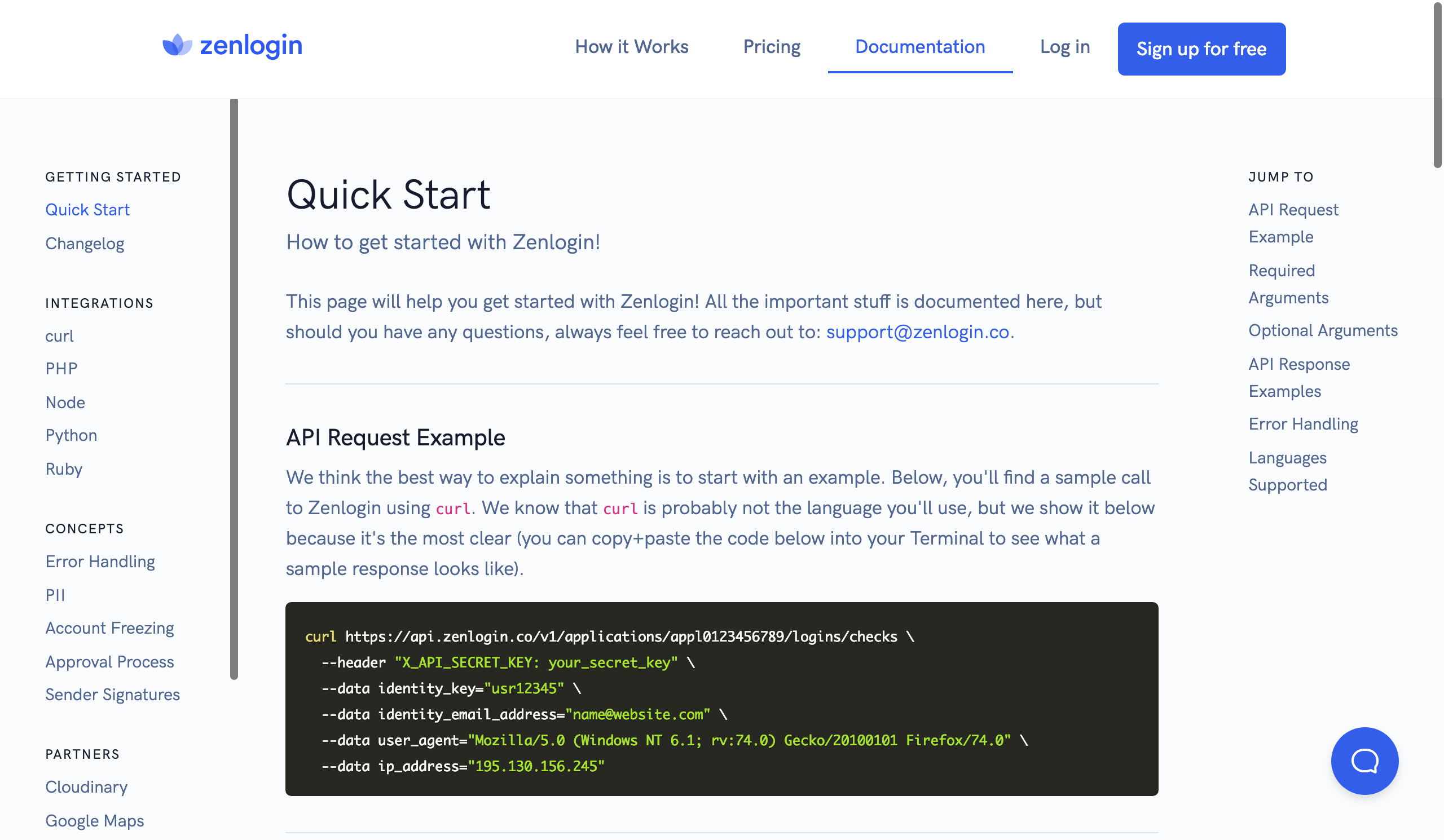The height and width of the screenshot is (840, 1444).
Task: Click the subtitle How to get started with Zenlogin
Action: (x=443, y=242)
